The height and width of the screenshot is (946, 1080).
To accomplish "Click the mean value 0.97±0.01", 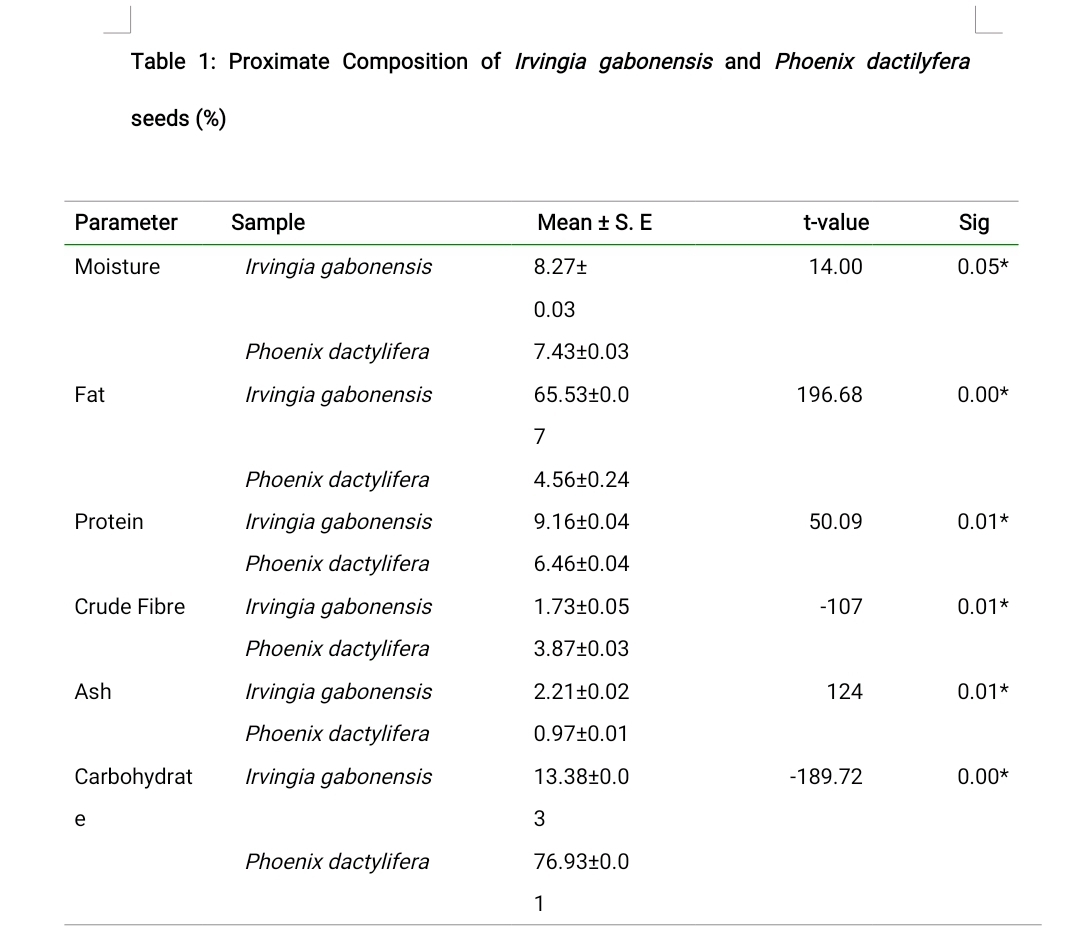I will 581,734.
